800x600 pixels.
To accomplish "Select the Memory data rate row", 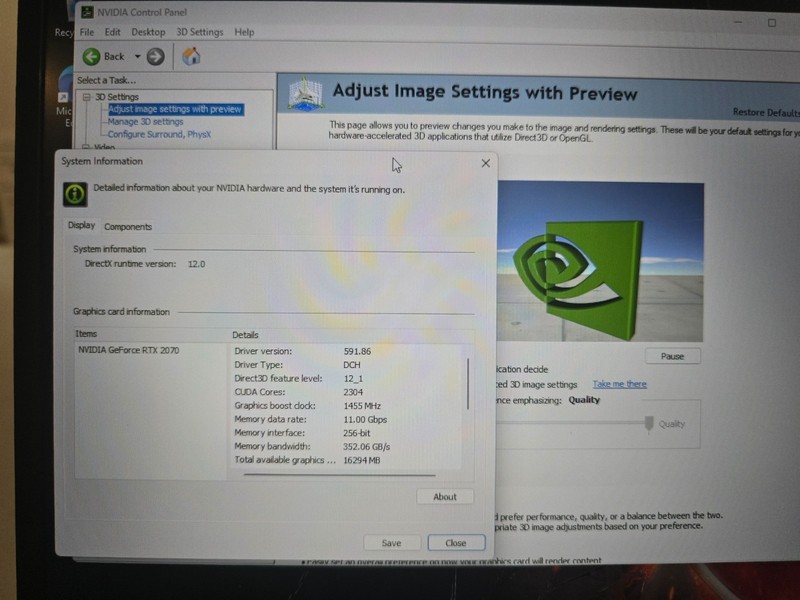I will (x=347, y=419).
